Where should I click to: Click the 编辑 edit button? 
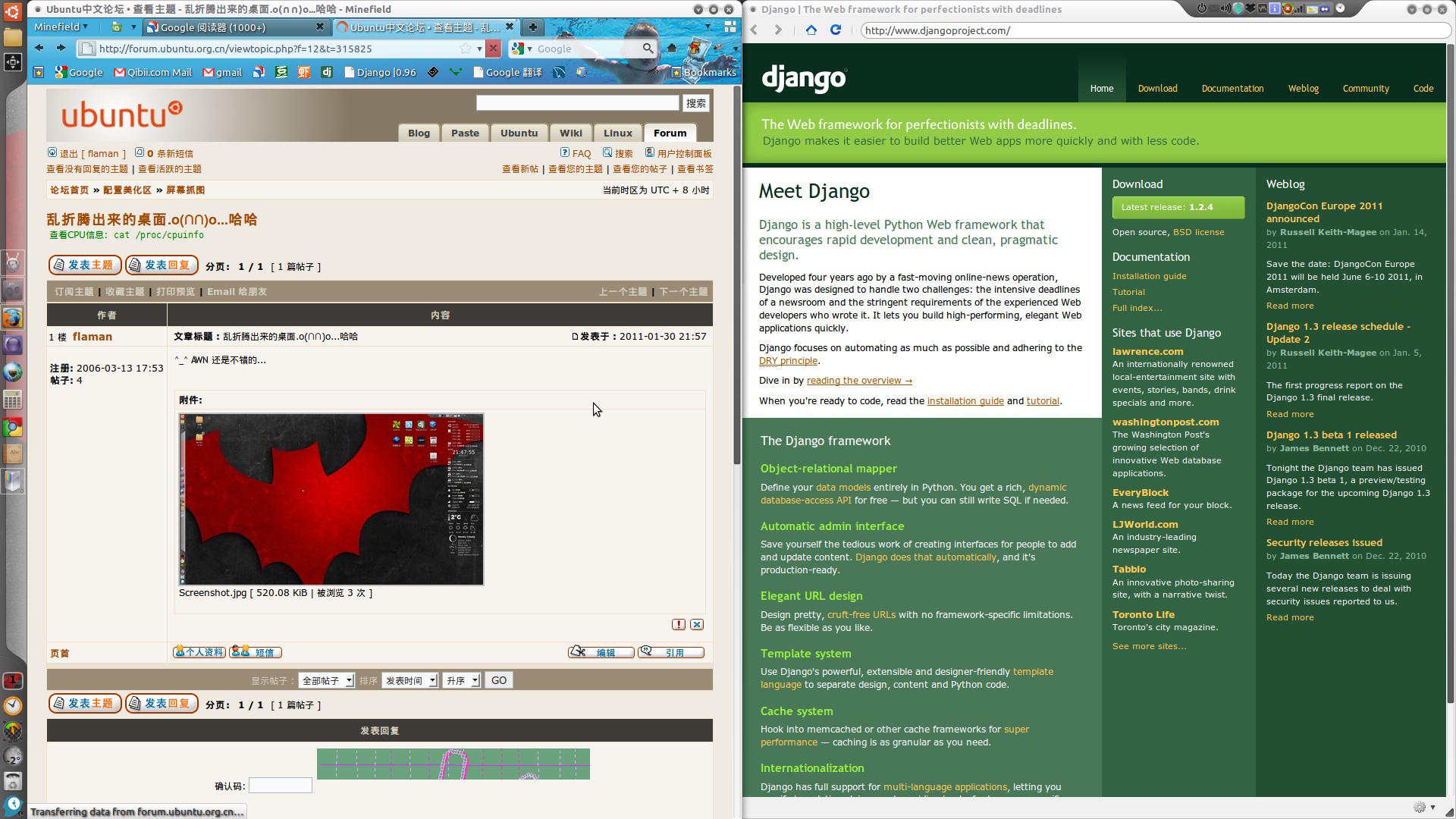pos(601,652)
